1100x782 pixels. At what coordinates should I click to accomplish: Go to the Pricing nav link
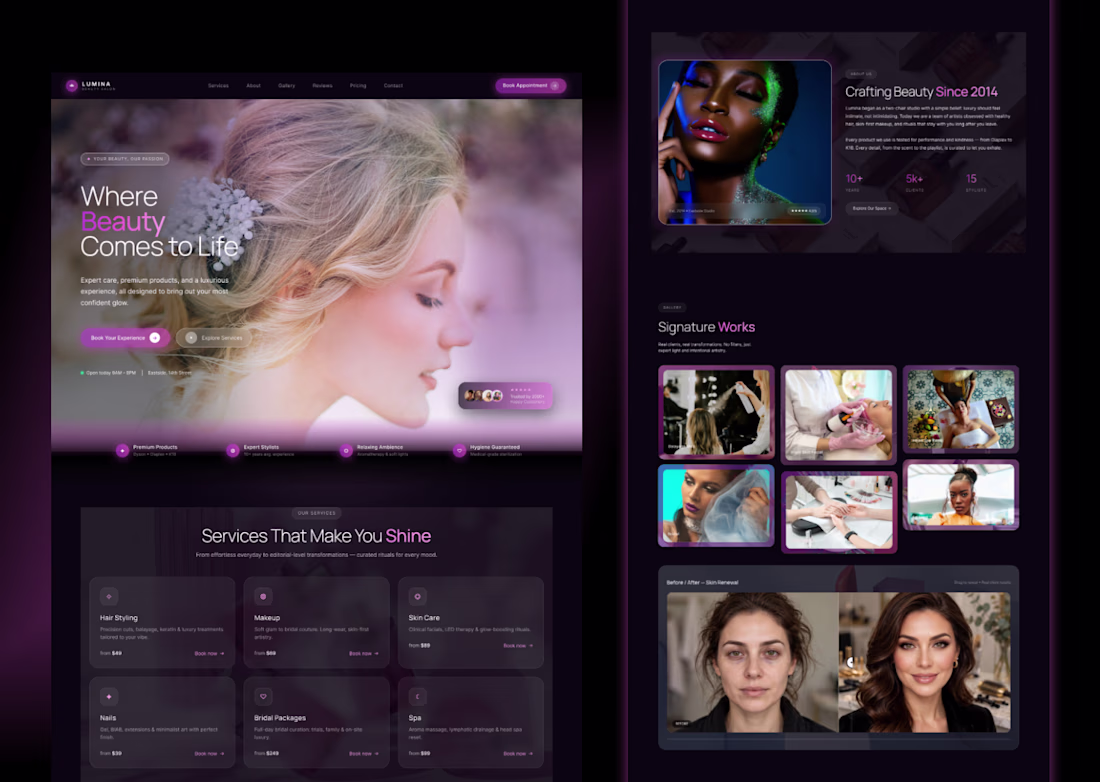pos(358,86)
